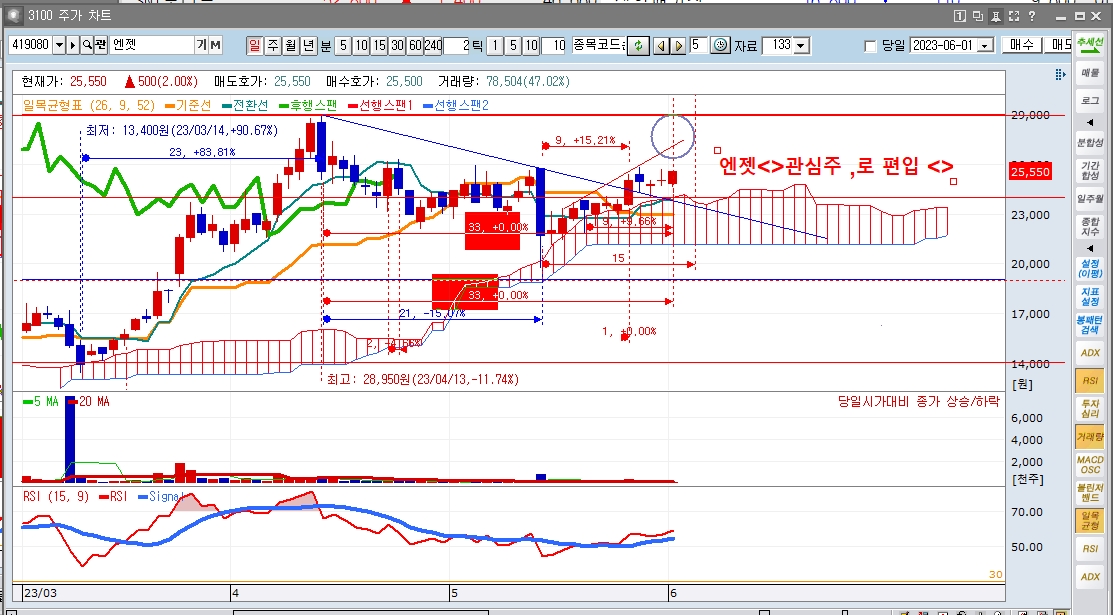Click the play arrow next to stock code

(73, 45)
